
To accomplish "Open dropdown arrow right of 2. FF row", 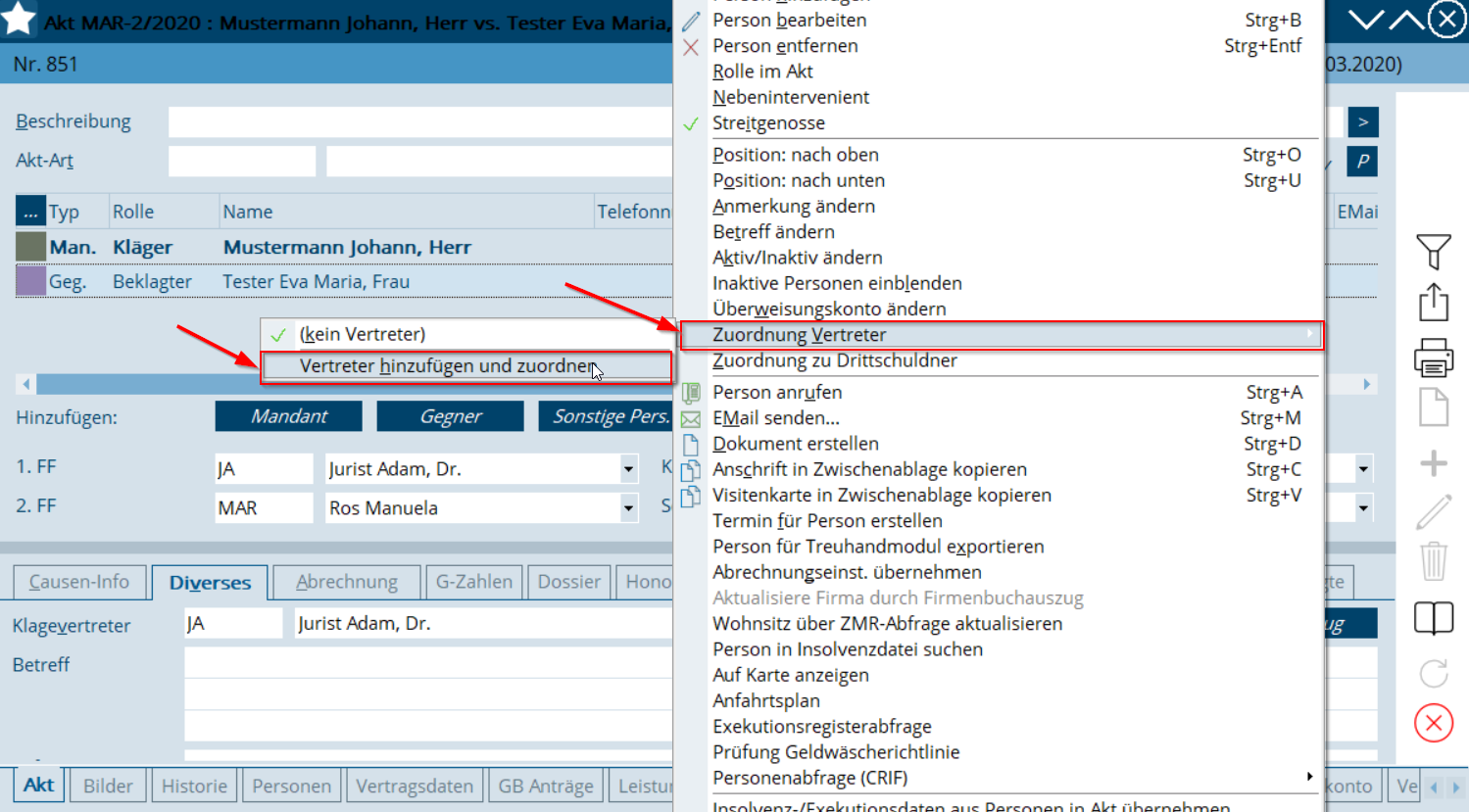I will coord(1363,508).
